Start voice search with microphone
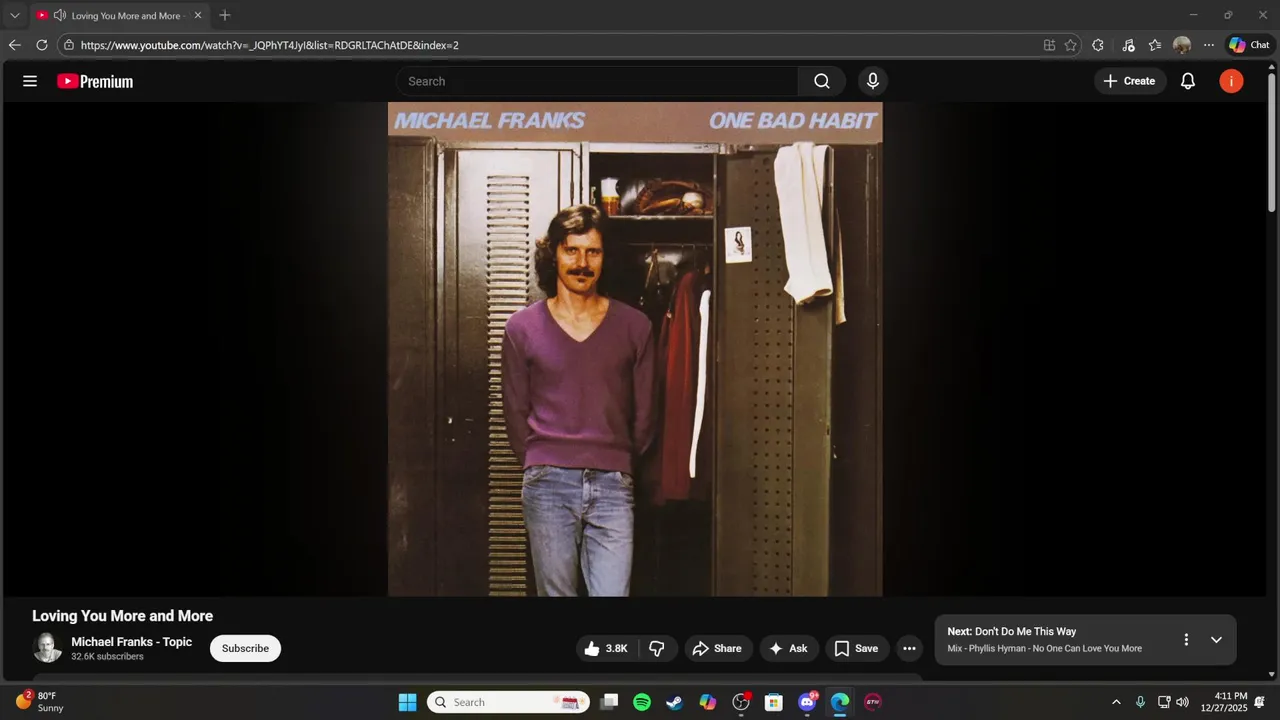Screen dimensions: 1280x720 point(873,81)
